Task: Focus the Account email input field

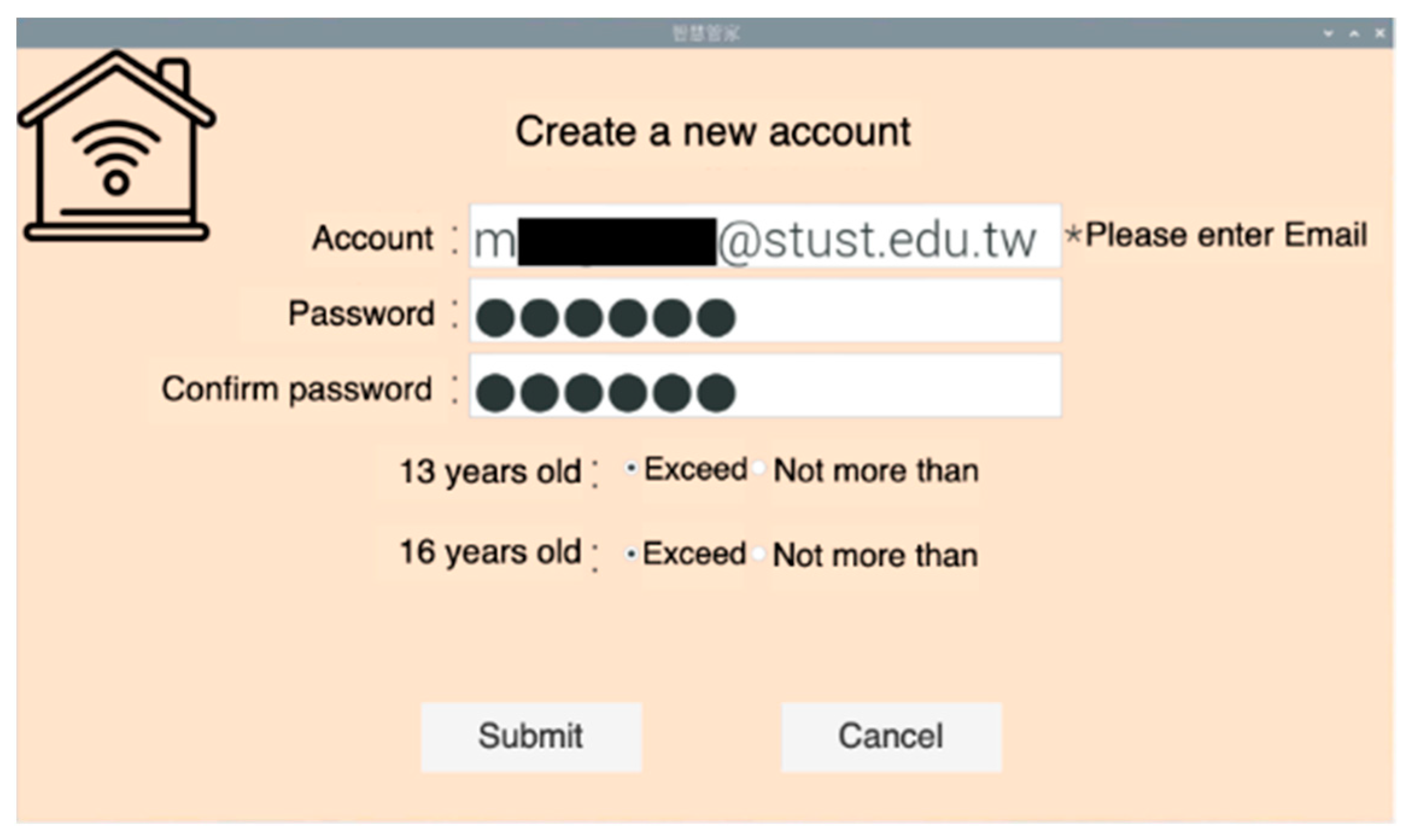Action: click(x=765, y=237)
